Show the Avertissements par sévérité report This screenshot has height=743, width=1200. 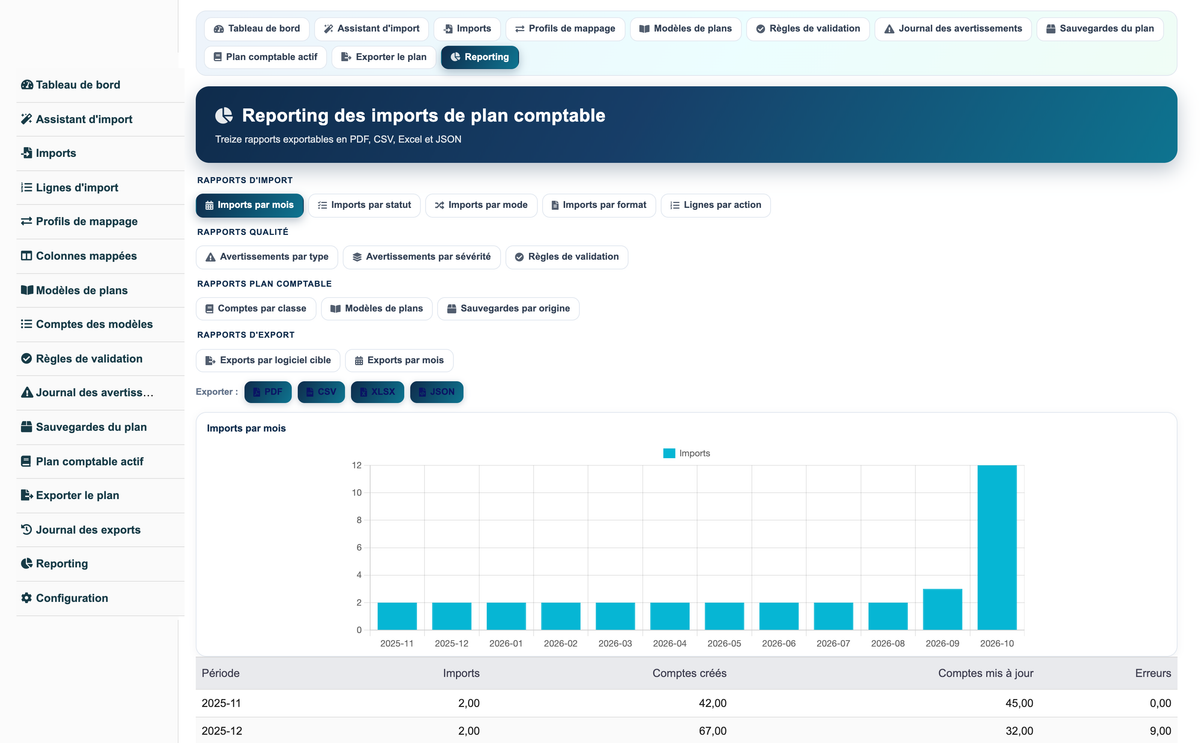[x=422, y=257]
